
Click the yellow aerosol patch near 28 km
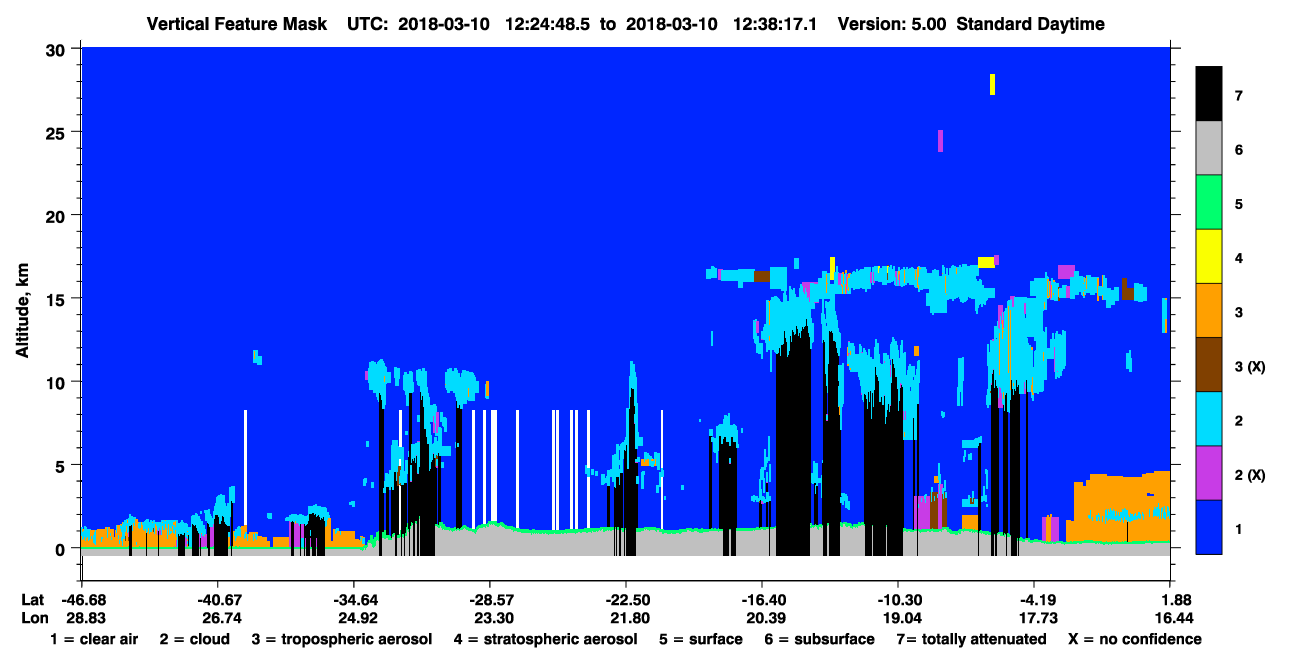pos(992,84)
